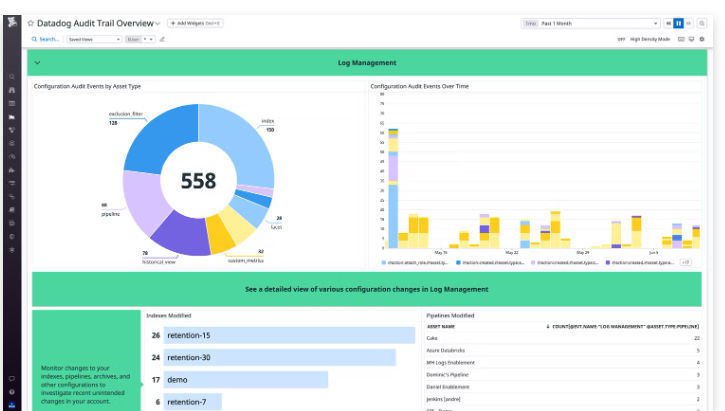Step the time frame backward
The width and height of the screenshot is (725, 411).
point(668,23)
